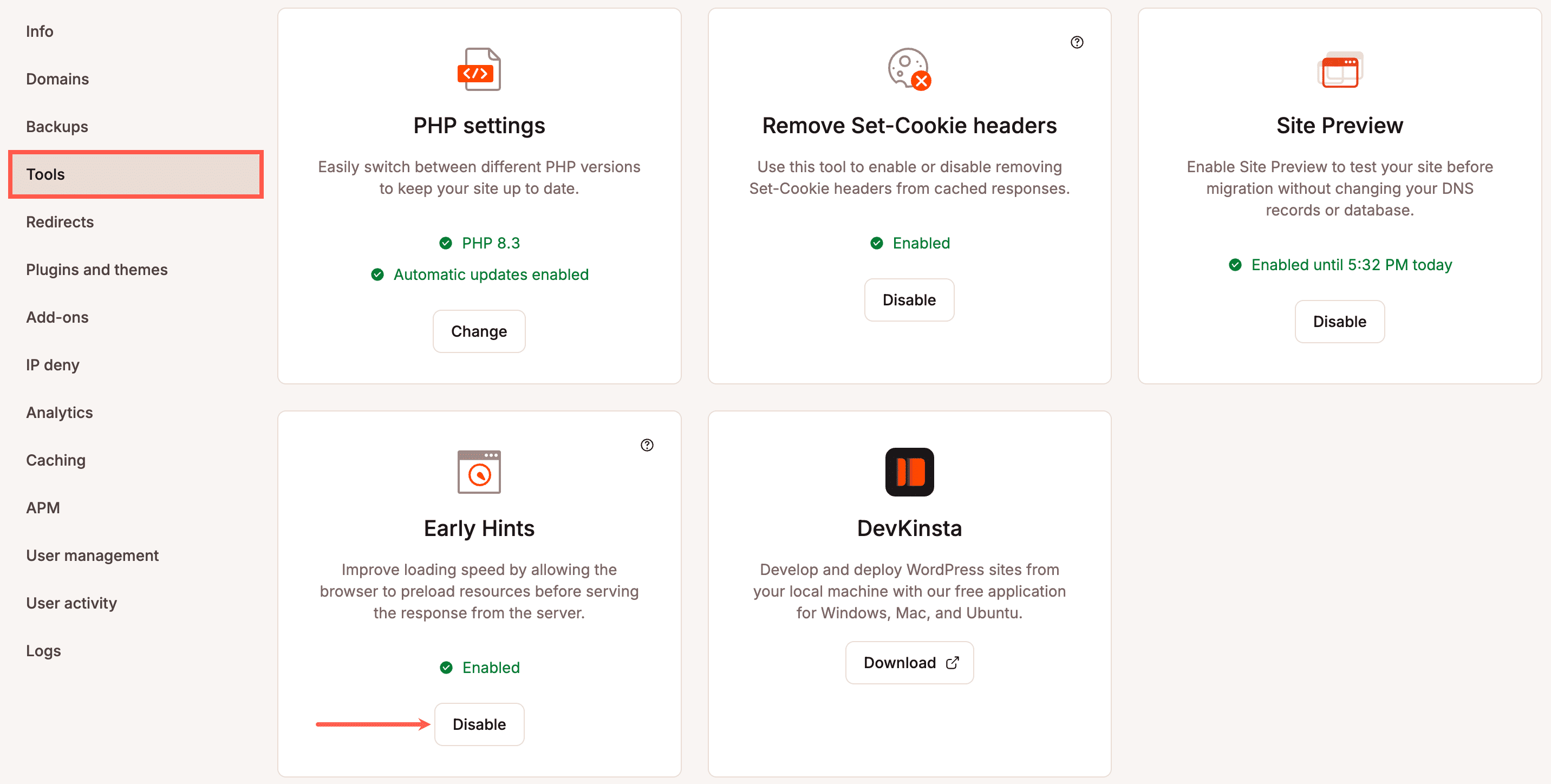Click the external link icon on Download button
The image size is (1551, 784).
click(952, 662)
